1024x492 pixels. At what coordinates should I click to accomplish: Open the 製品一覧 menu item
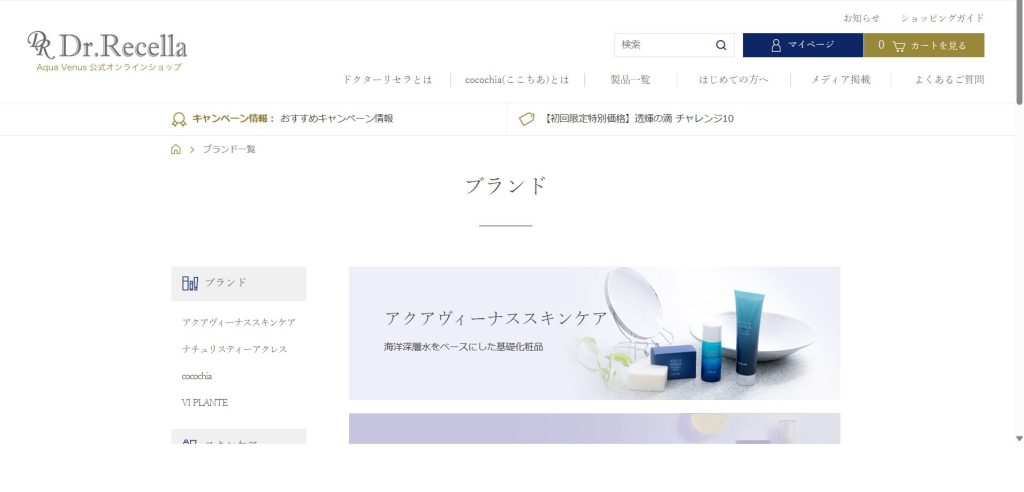pyautogui.click(x=631, y=79)
